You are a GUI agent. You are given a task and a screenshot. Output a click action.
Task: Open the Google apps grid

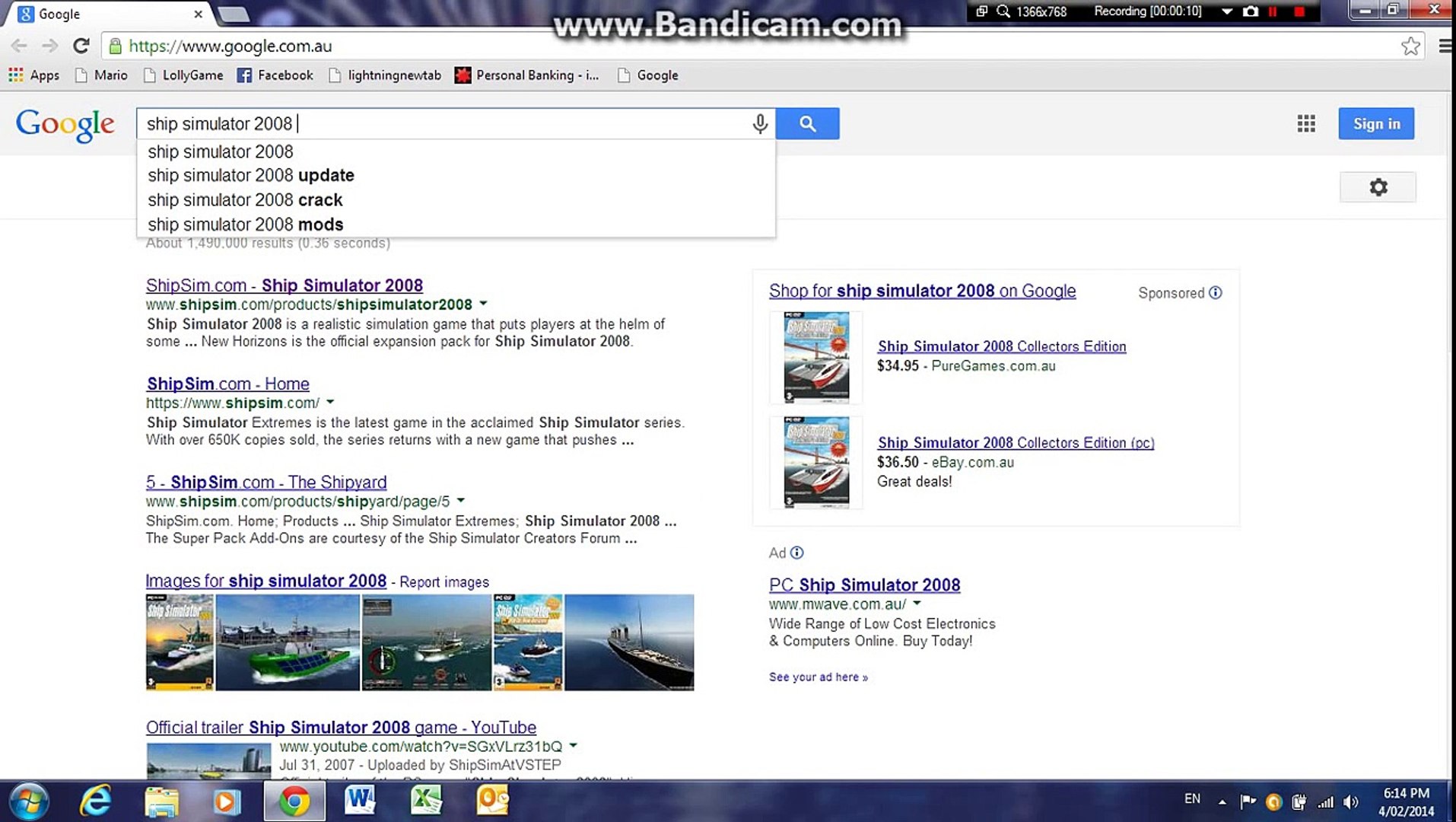(x=1305, y=123)
